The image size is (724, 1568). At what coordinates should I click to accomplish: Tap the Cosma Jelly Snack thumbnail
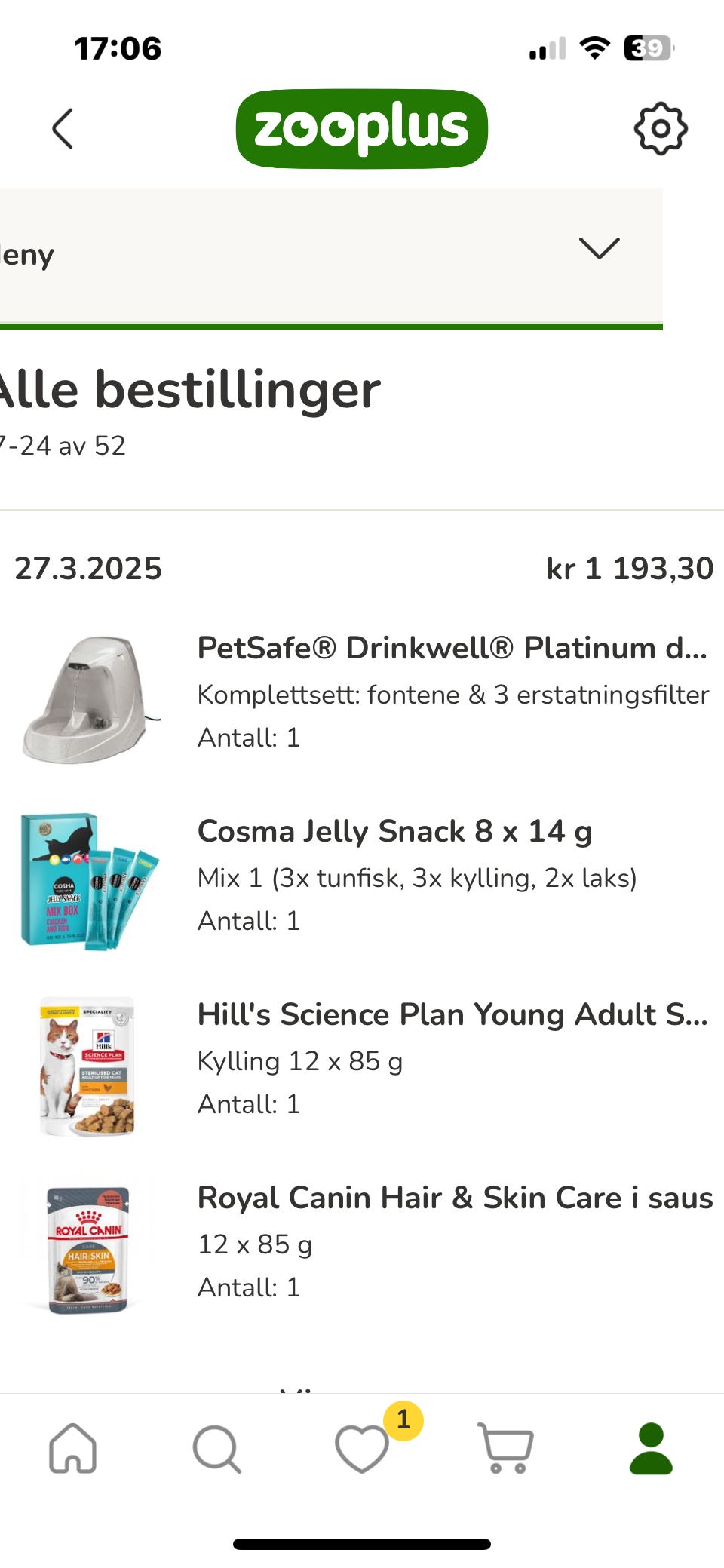[x=88, y=881]
